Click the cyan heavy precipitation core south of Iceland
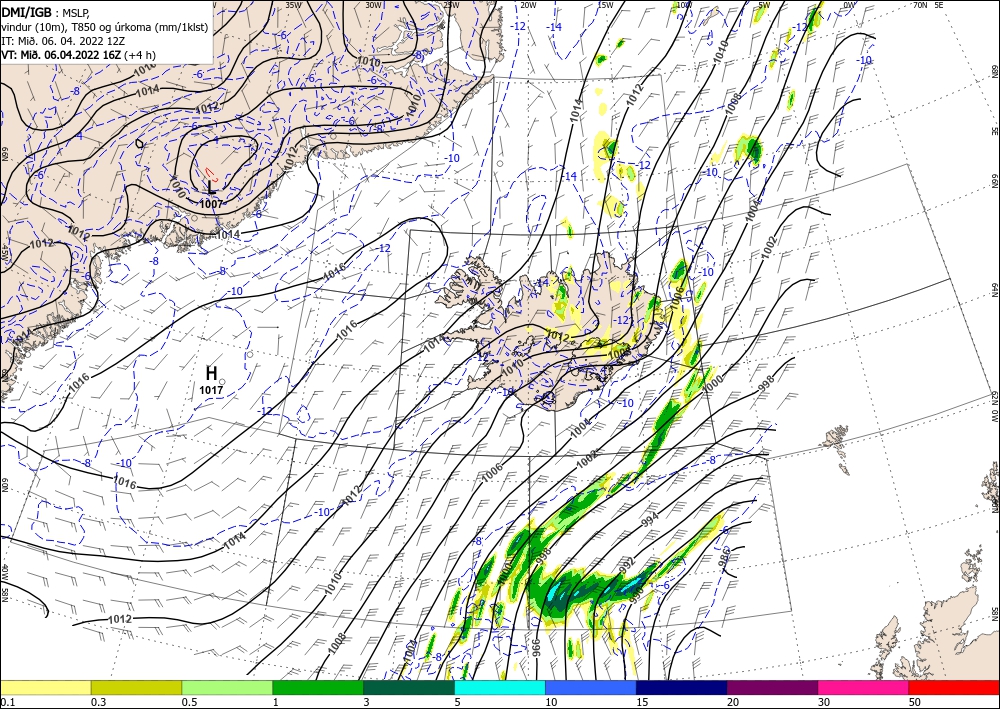 tap(556, 590)
